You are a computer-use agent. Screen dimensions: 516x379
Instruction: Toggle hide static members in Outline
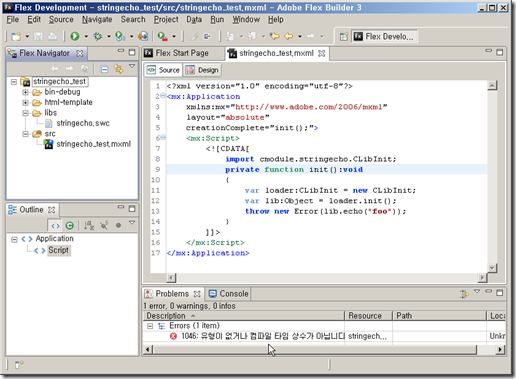(104, 226)
